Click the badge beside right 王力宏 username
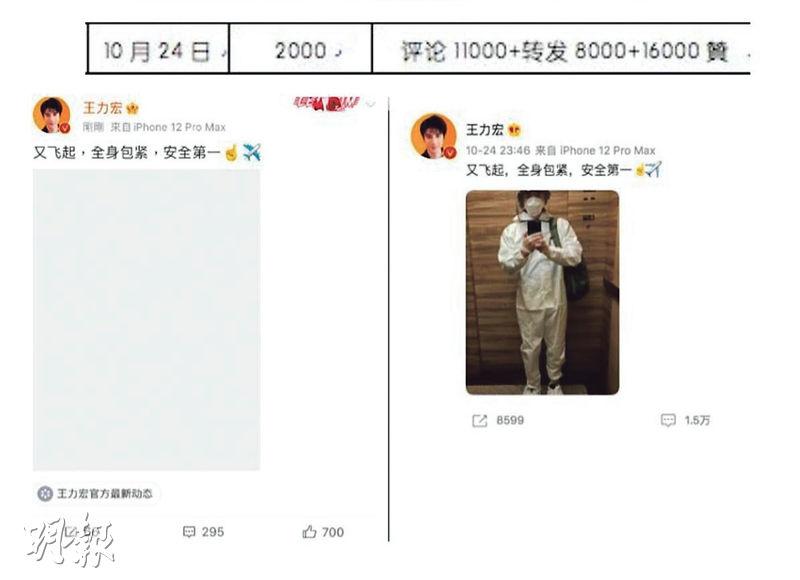Viewport: 800px width, 580px height. (x=514, y=130)
